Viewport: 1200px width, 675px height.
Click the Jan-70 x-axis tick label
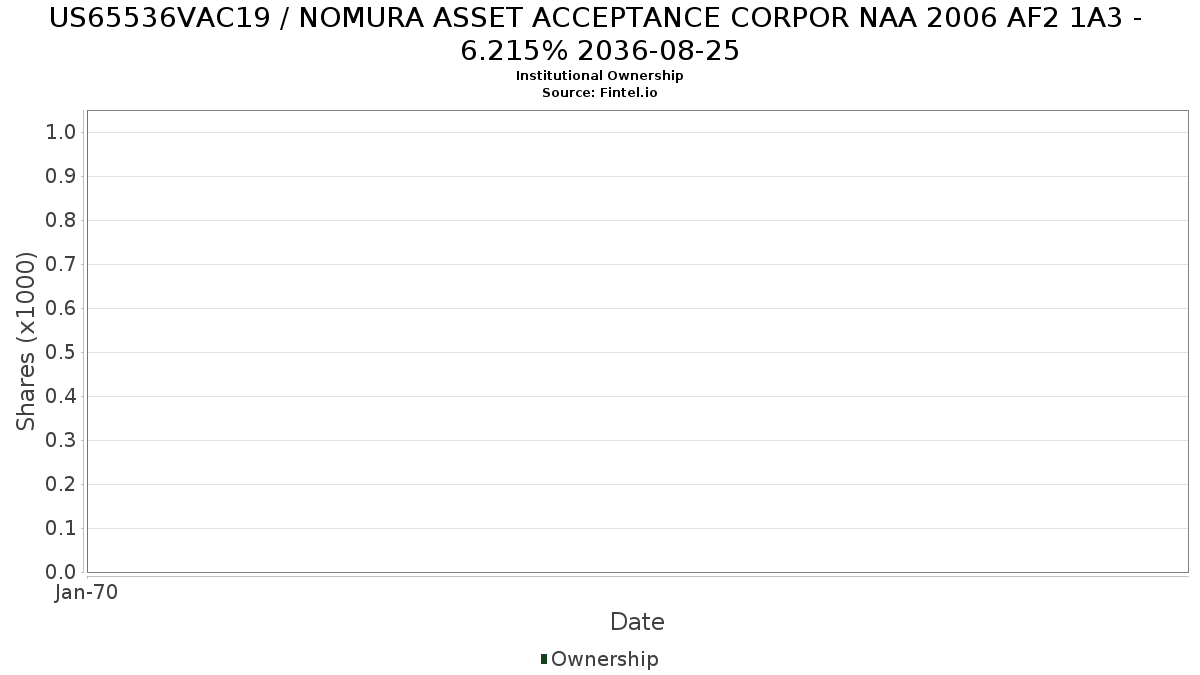(86, 592)
